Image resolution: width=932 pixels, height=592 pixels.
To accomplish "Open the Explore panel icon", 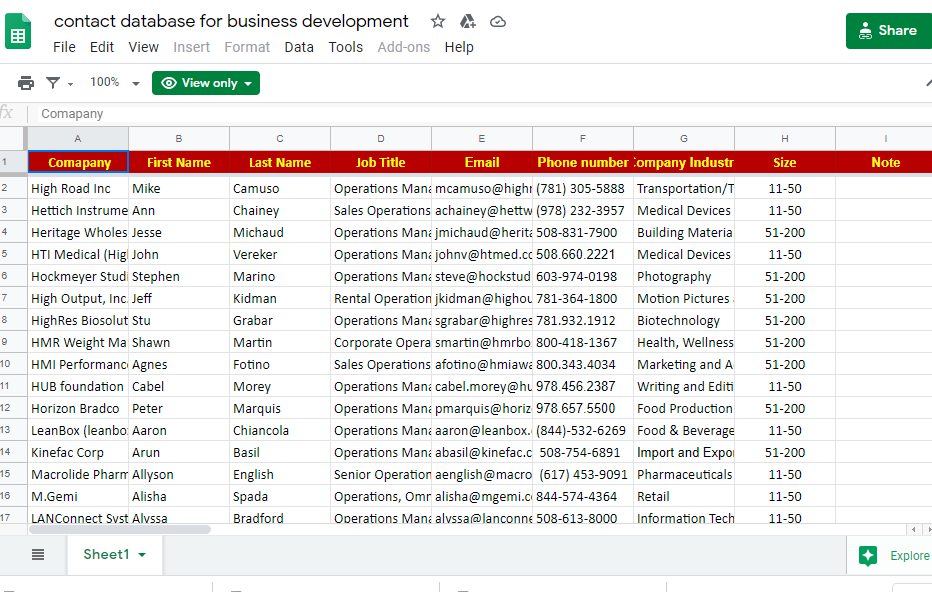I will (x=866, y=555).
